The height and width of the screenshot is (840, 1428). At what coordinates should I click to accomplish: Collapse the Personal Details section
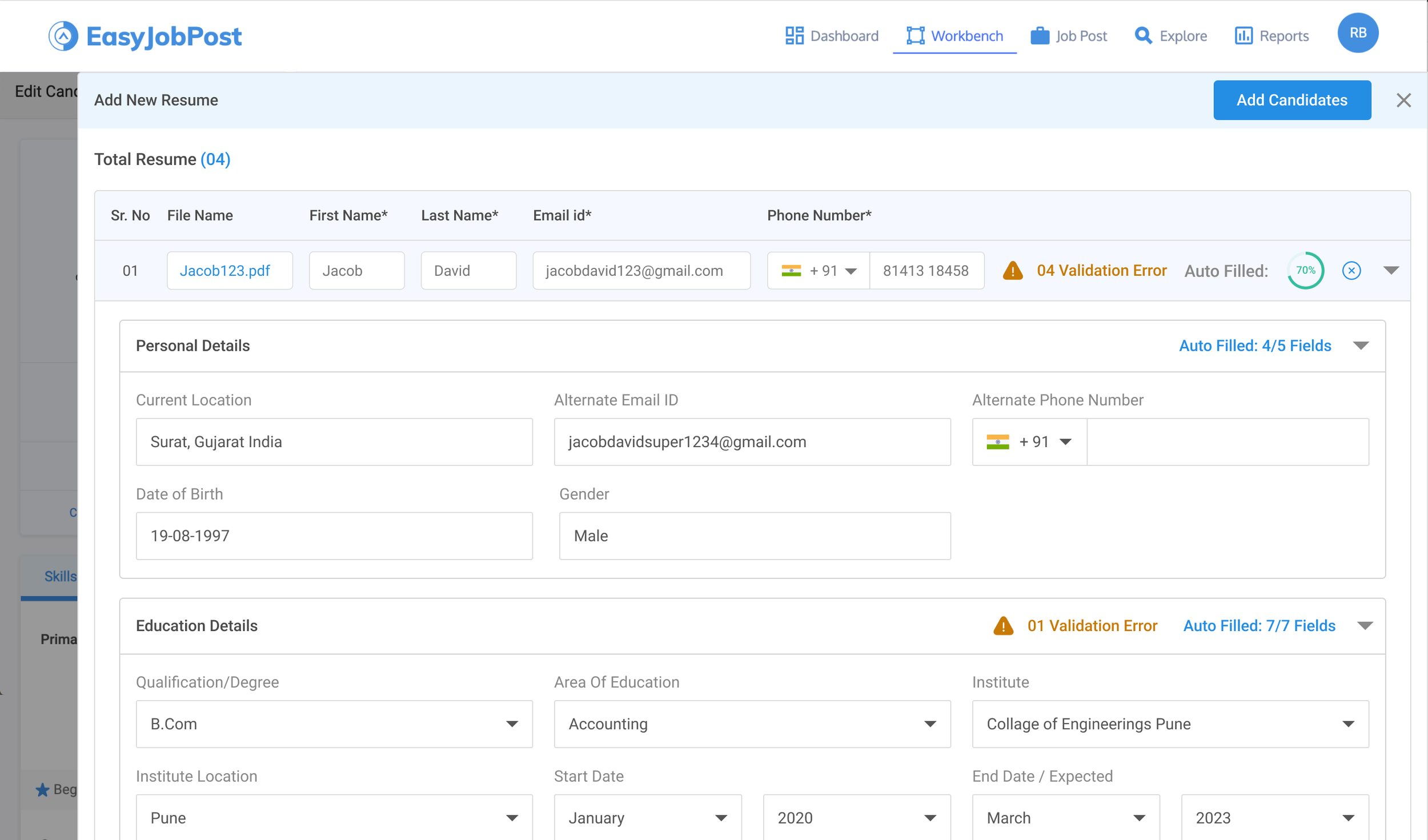[x=1361, y=346]
